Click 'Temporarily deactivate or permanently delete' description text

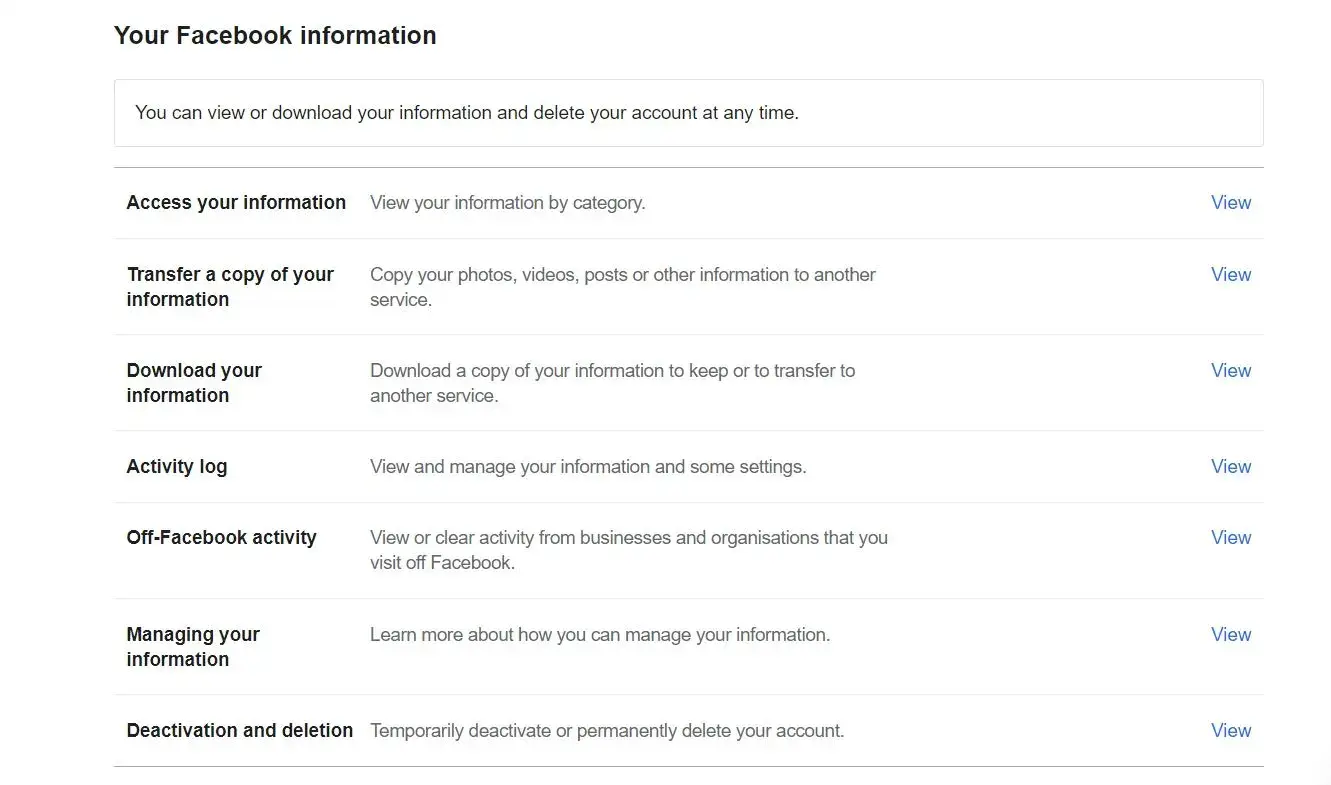tap(607, 730)
